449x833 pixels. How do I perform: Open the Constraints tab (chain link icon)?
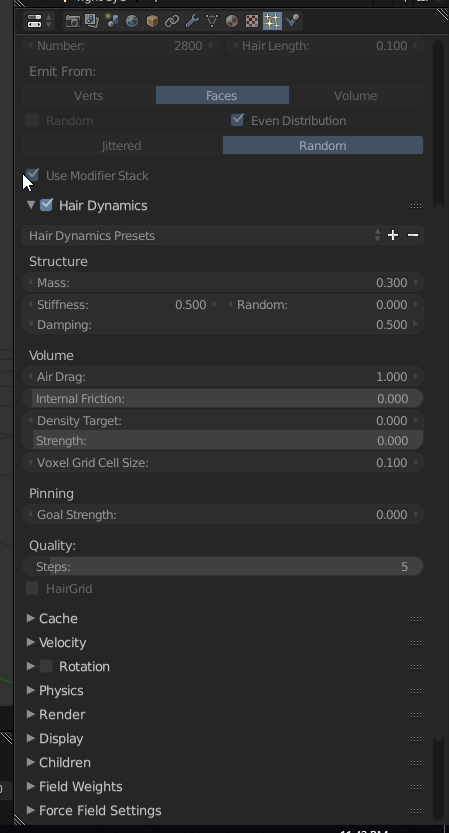pyautogui.click(x=172, y=21)
